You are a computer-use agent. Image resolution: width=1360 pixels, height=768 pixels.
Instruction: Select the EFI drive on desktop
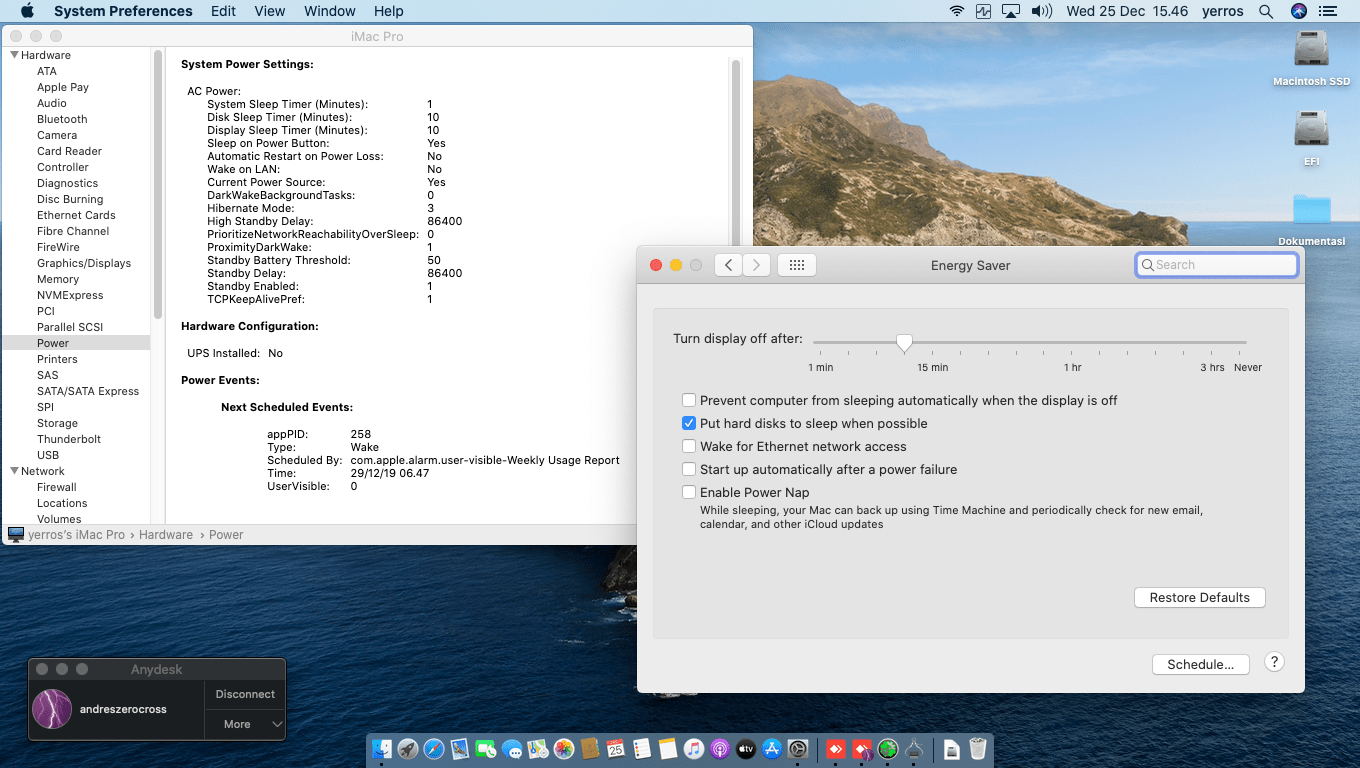tap(1311, 138)
